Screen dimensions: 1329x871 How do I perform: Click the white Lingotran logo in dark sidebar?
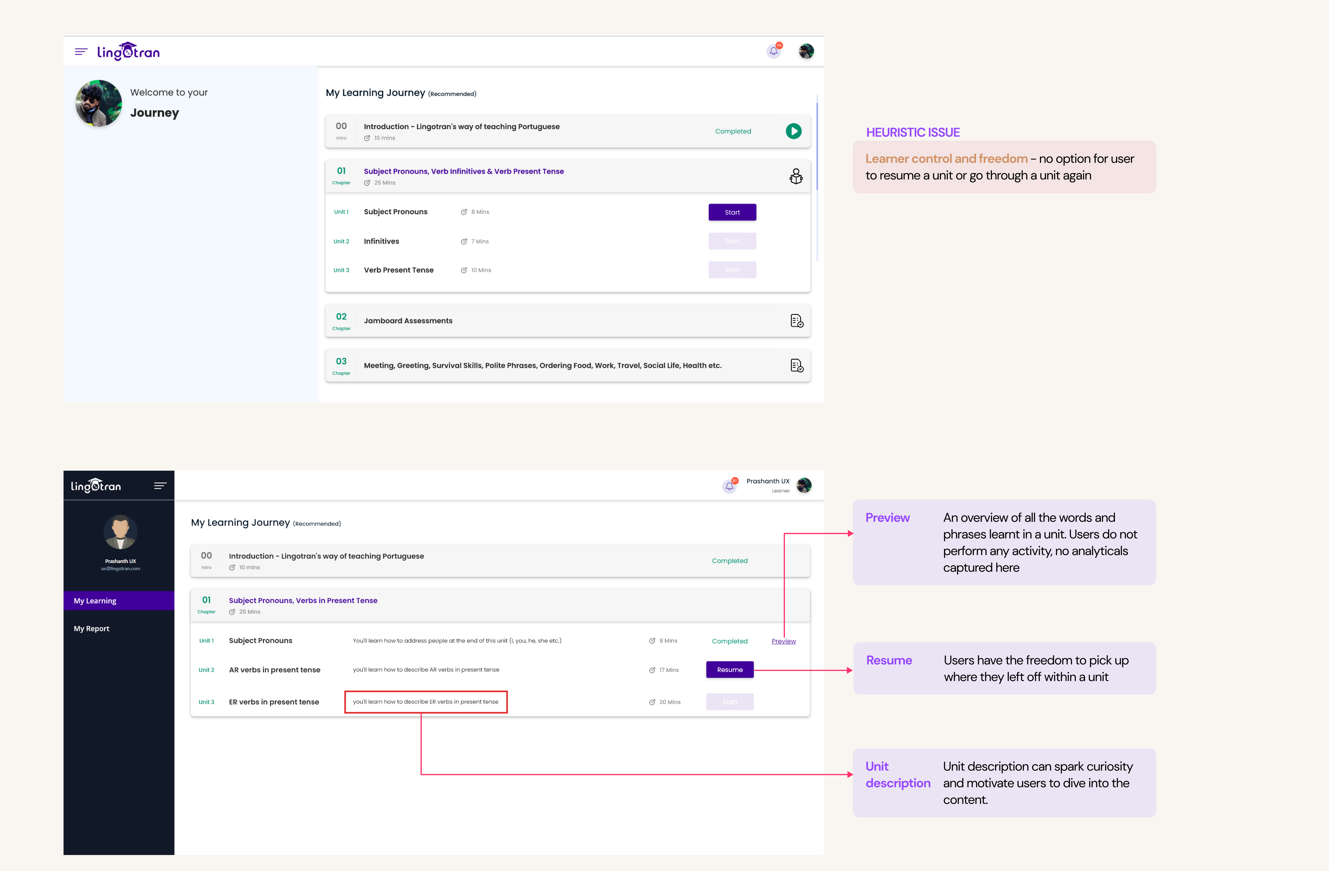click(x=96, y=486)
